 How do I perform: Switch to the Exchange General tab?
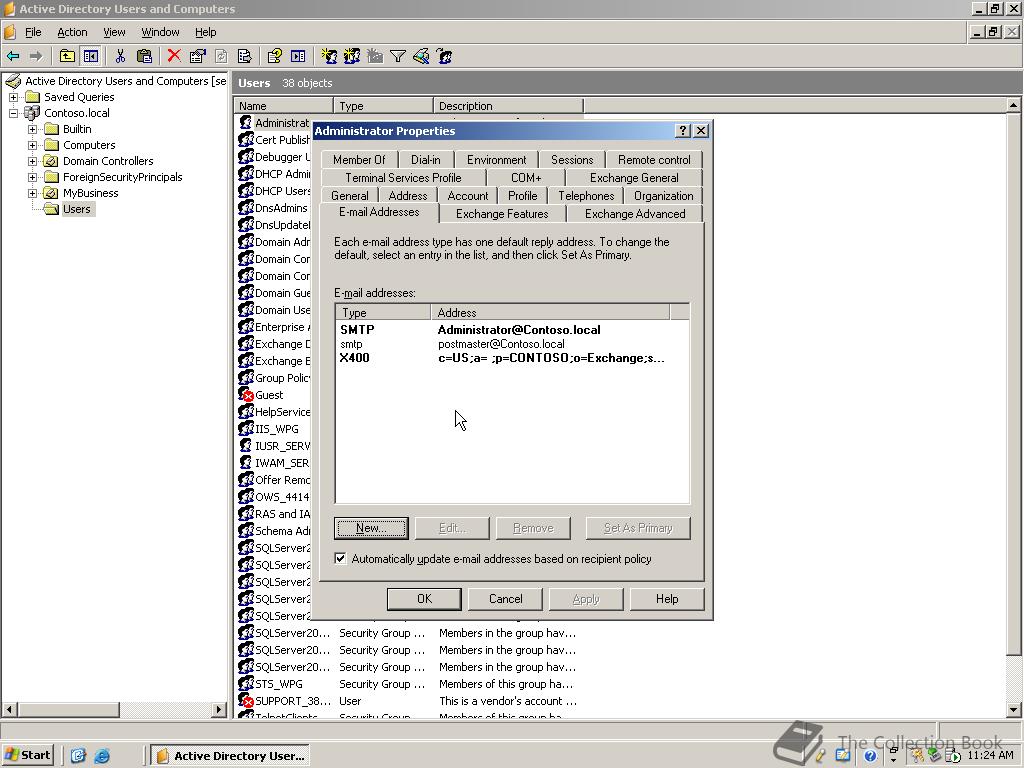tap(633, 178)
